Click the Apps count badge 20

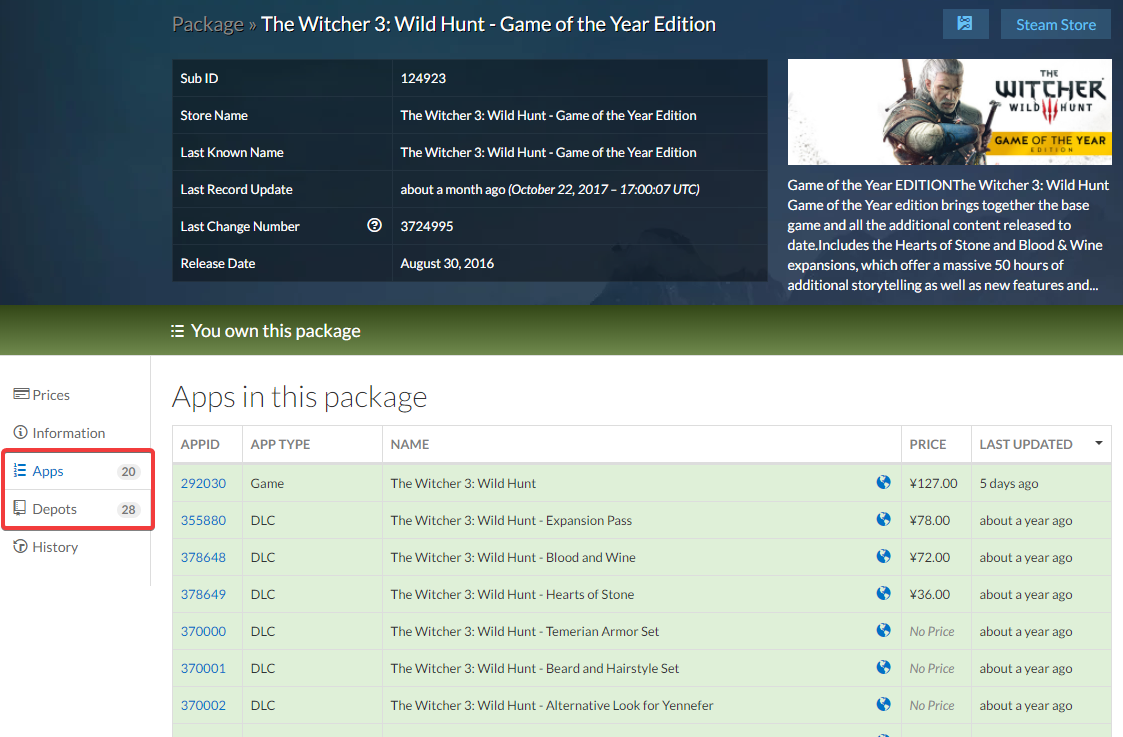[128, 471]
